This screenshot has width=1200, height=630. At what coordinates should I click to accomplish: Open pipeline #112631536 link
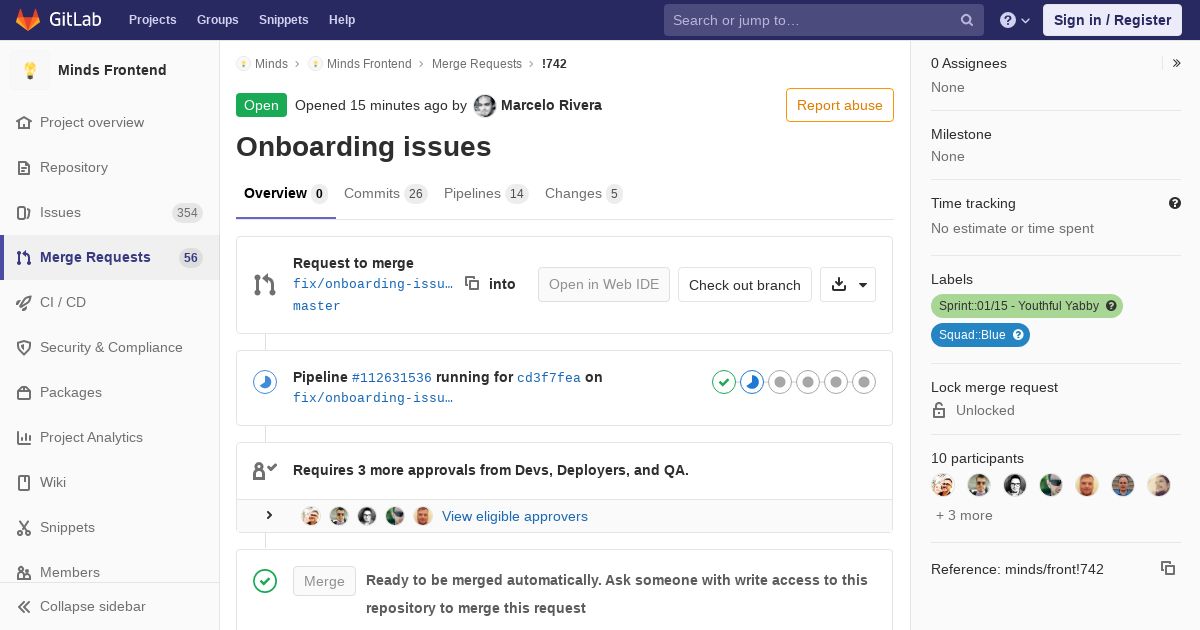tap(392, 378)
